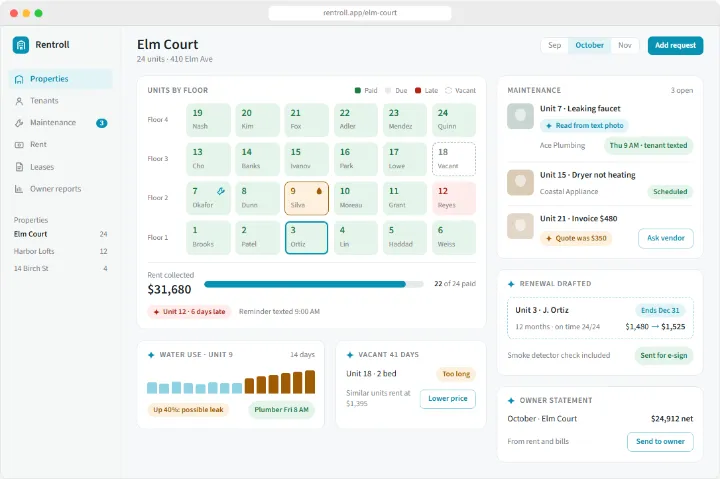
Task: Open the Unit 3 J. Ortiz renewal card
Action: pyautogui.click(x=600, y=318)
